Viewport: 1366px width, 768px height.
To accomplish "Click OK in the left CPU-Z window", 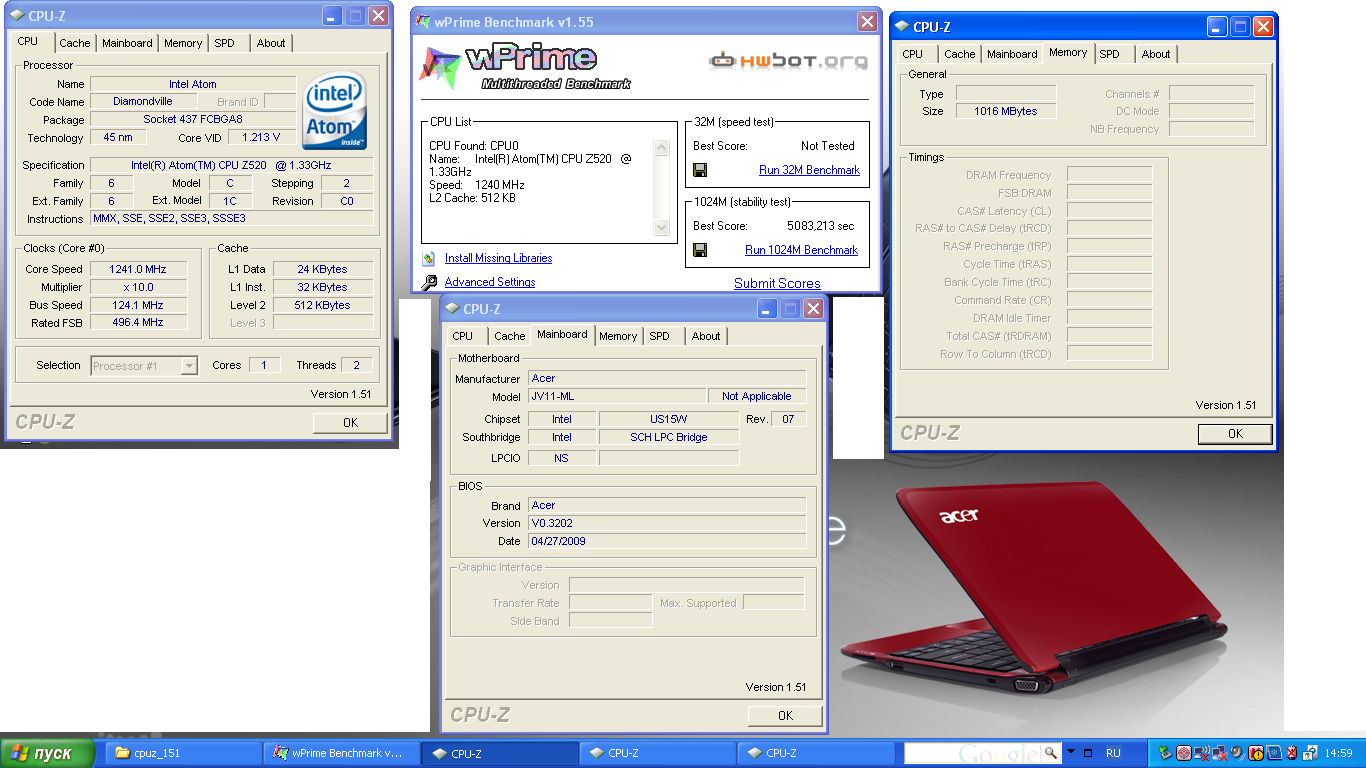I will (x=350, y=423).
